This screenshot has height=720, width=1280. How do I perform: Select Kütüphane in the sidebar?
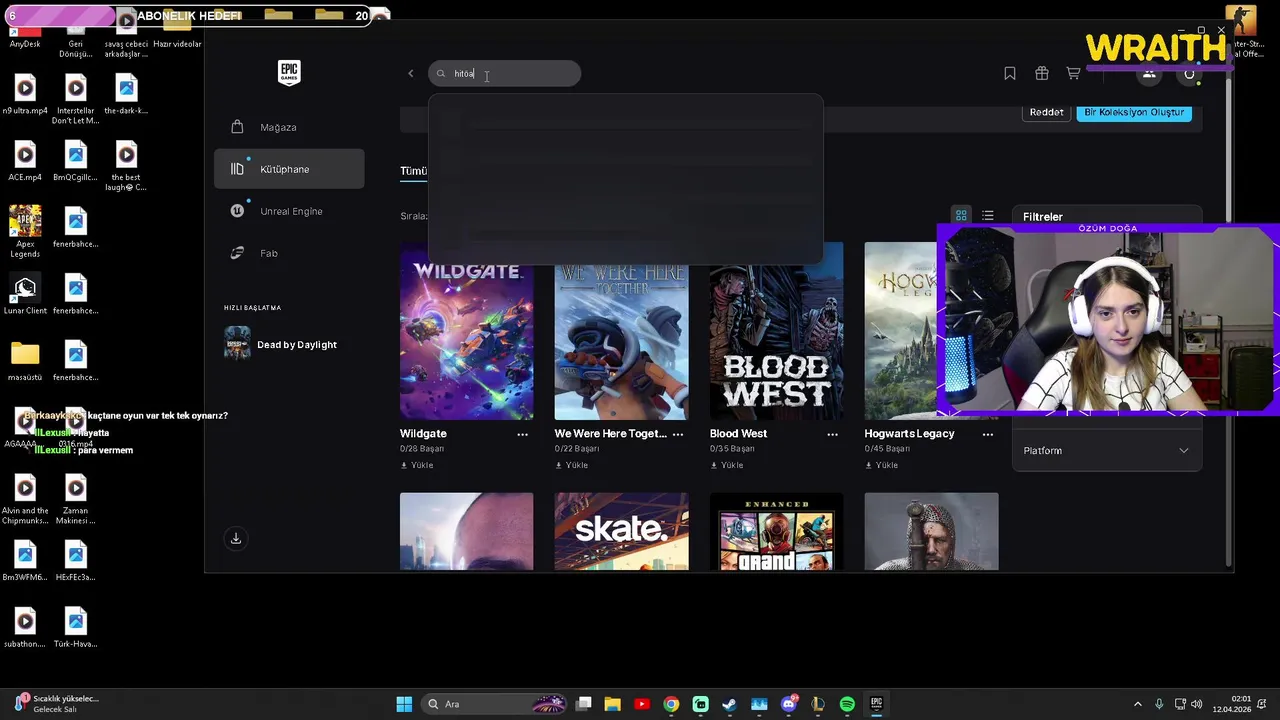289,169
